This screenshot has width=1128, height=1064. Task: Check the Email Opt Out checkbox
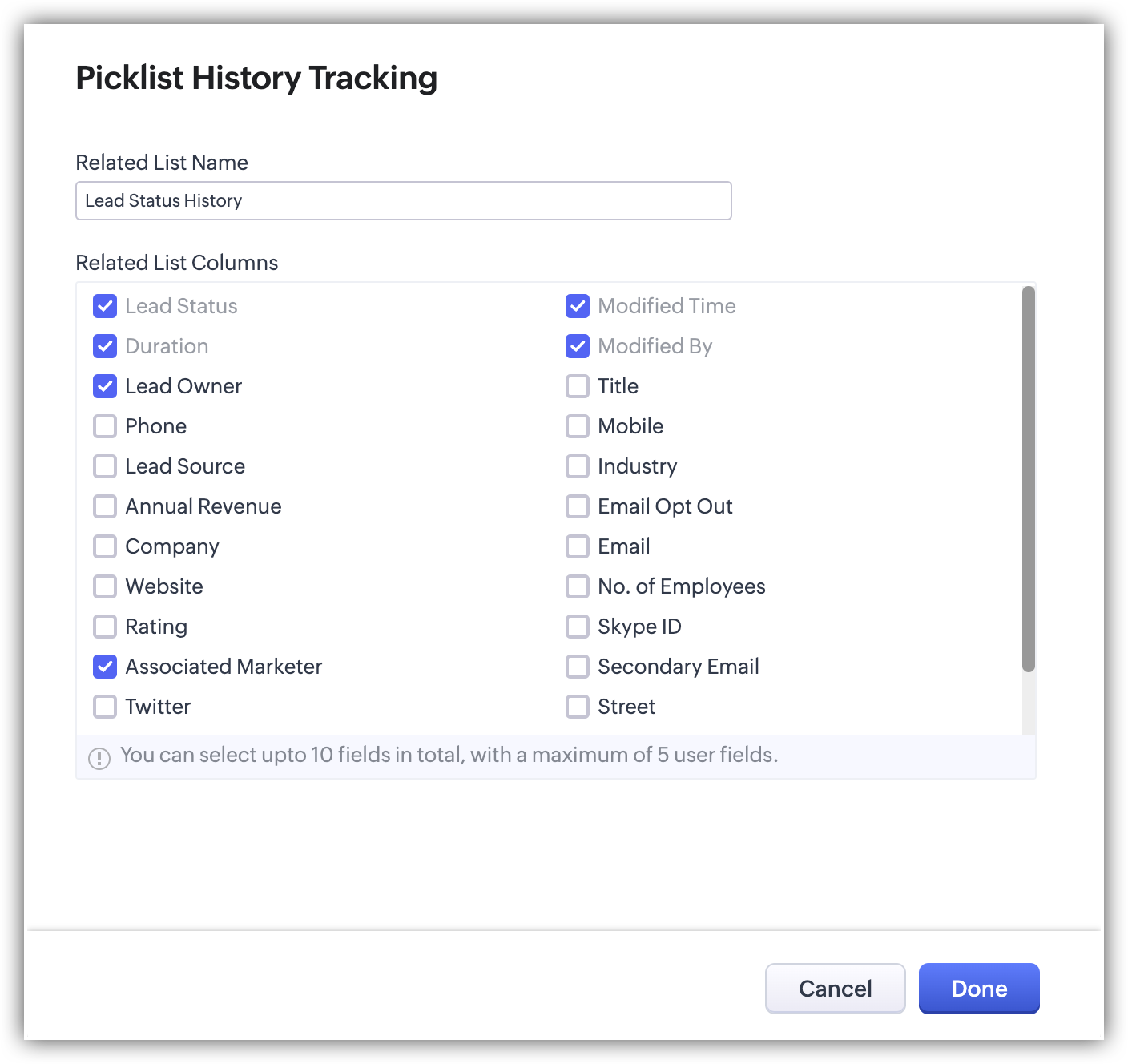[578, 506]
